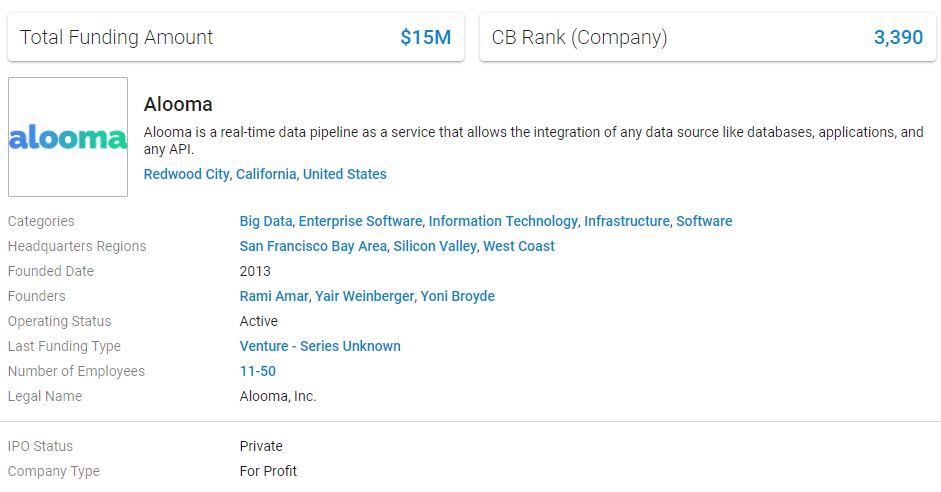
Task: Open the Redwood City location link
Action: (x=186, y=174)
